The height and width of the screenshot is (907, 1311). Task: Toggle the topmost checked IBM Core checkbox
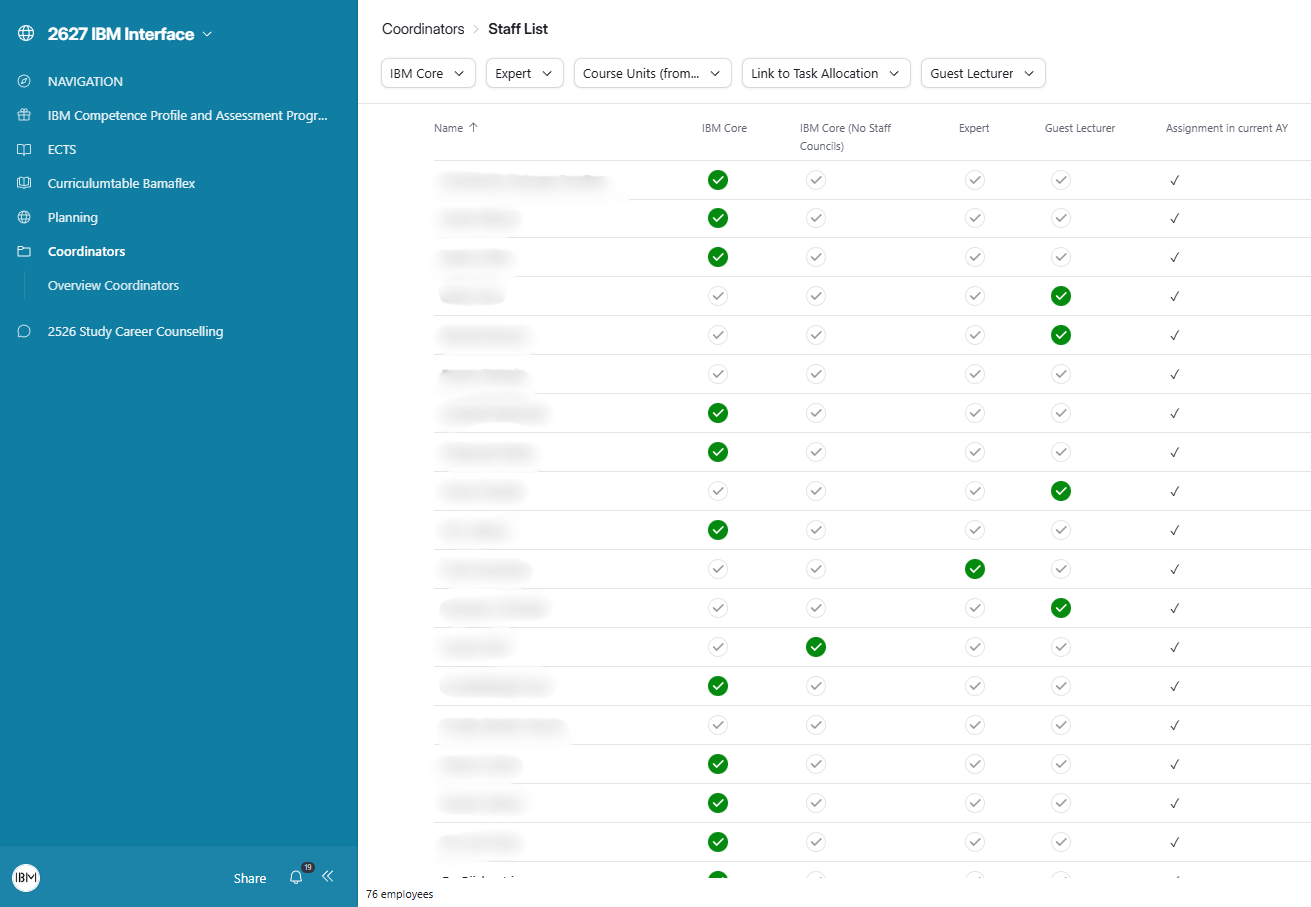(x=717, y=180)
